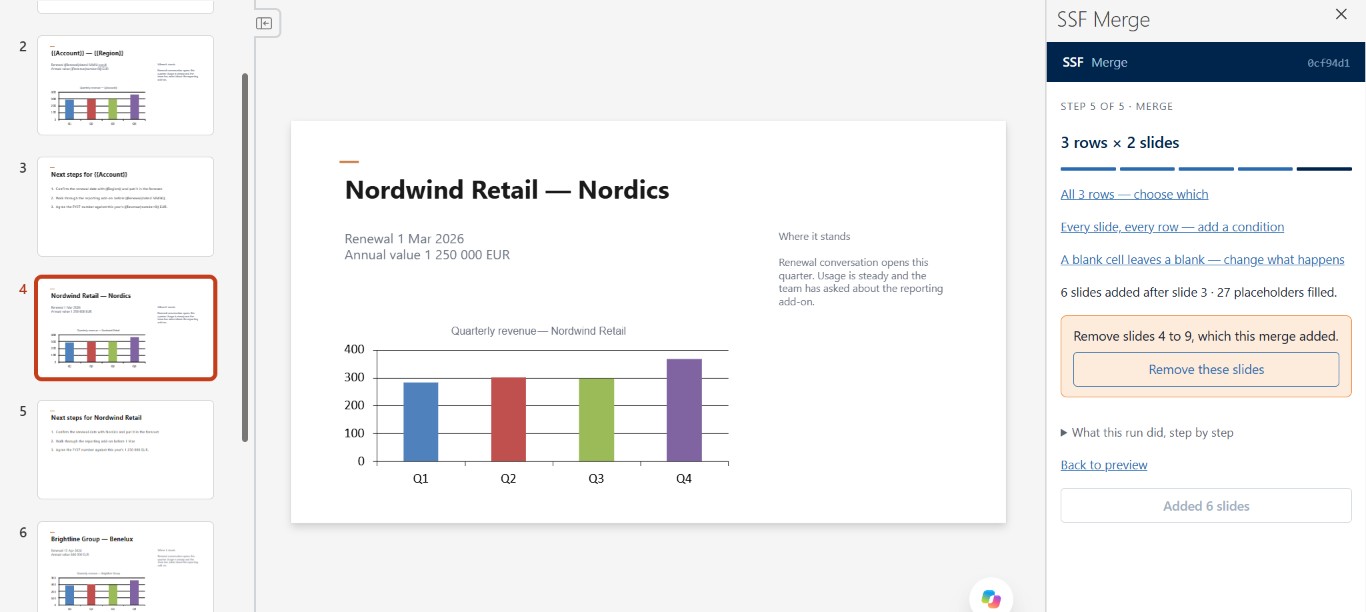Screen dimensions: 1366x612
Task: Click the SSF Merge pane title
Action: pyautogui.click(x=1103, y=20)
